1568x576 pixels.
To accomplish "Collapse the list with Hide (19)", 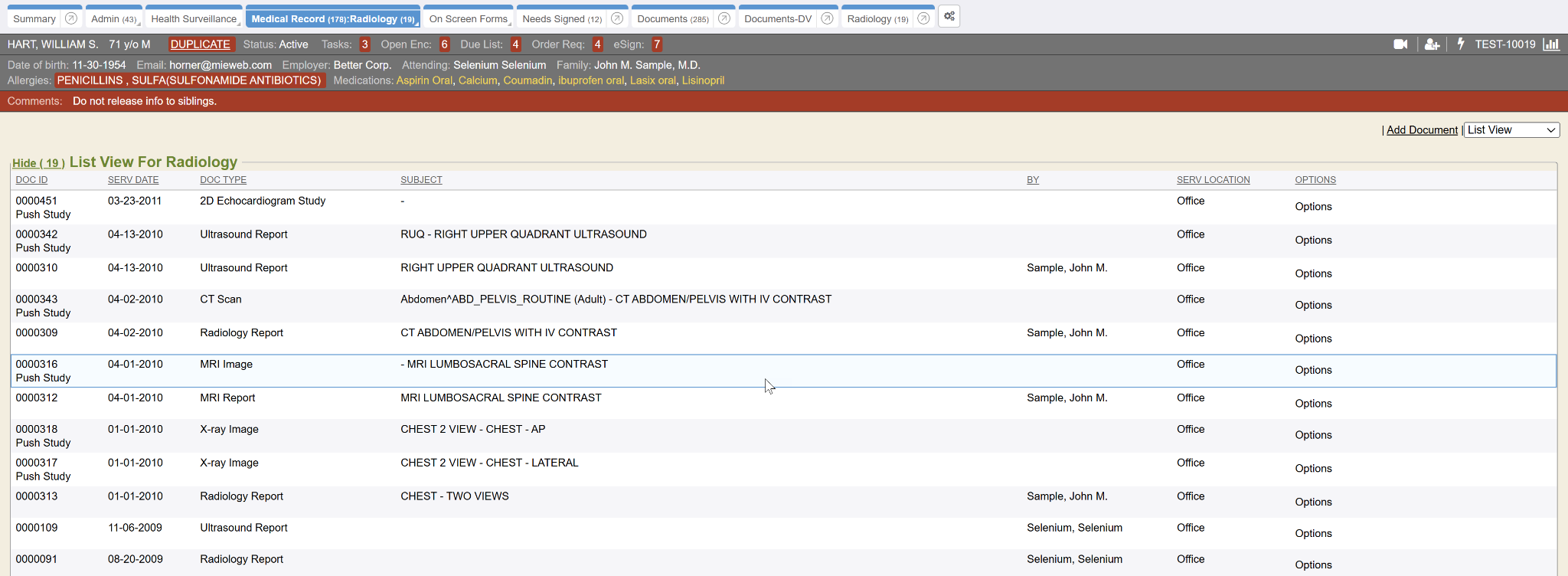I will (x=38, y=163).
